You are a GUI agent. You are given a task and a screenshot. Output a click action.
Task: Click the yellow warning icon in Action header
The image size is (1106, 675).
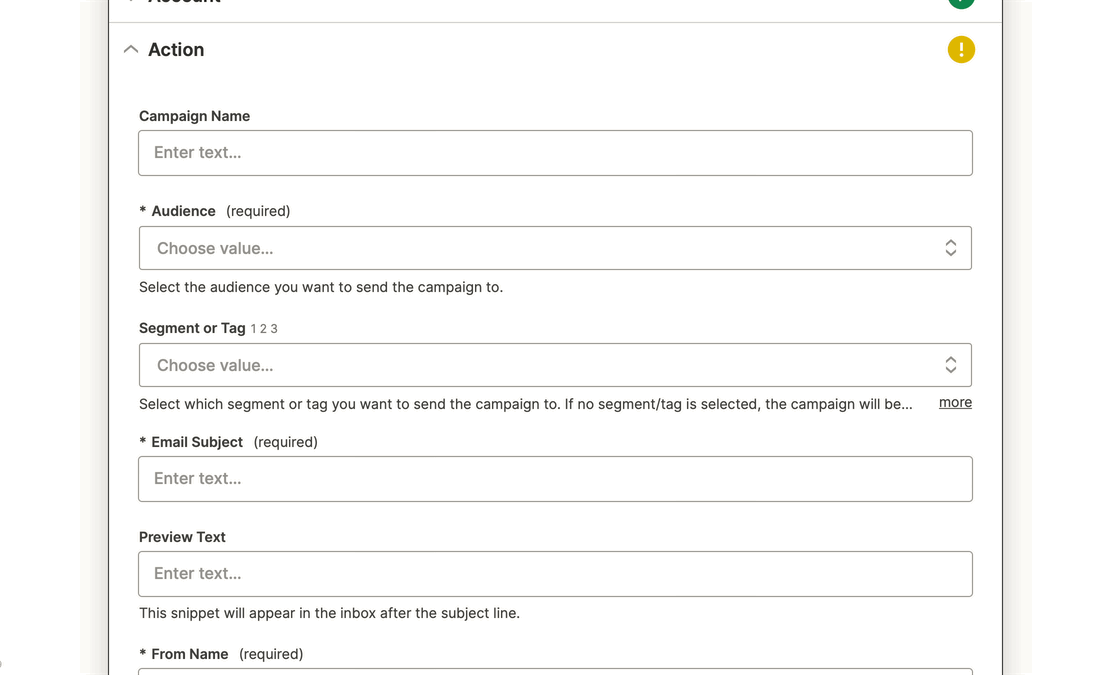click(961, 49)
